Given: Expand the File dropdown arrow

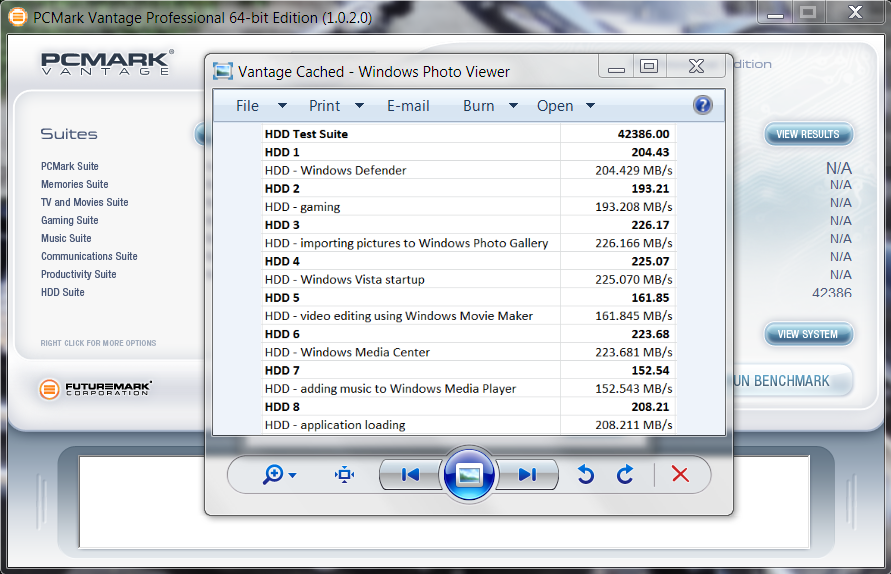Looking at the screenshot, I should click(282, 106).
